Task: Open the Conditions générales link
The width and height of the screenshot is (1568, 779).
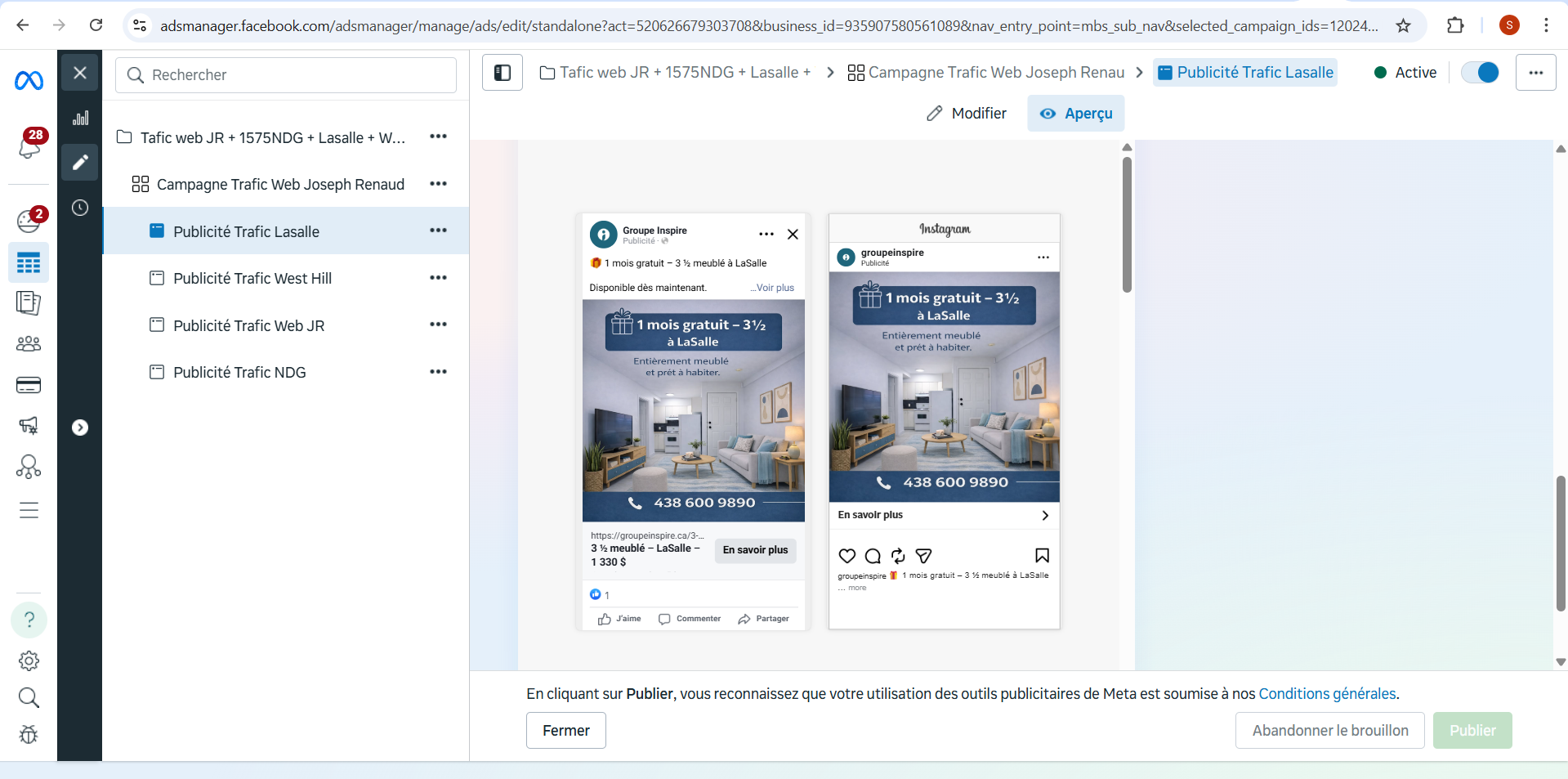Action: pos(1327,694)
